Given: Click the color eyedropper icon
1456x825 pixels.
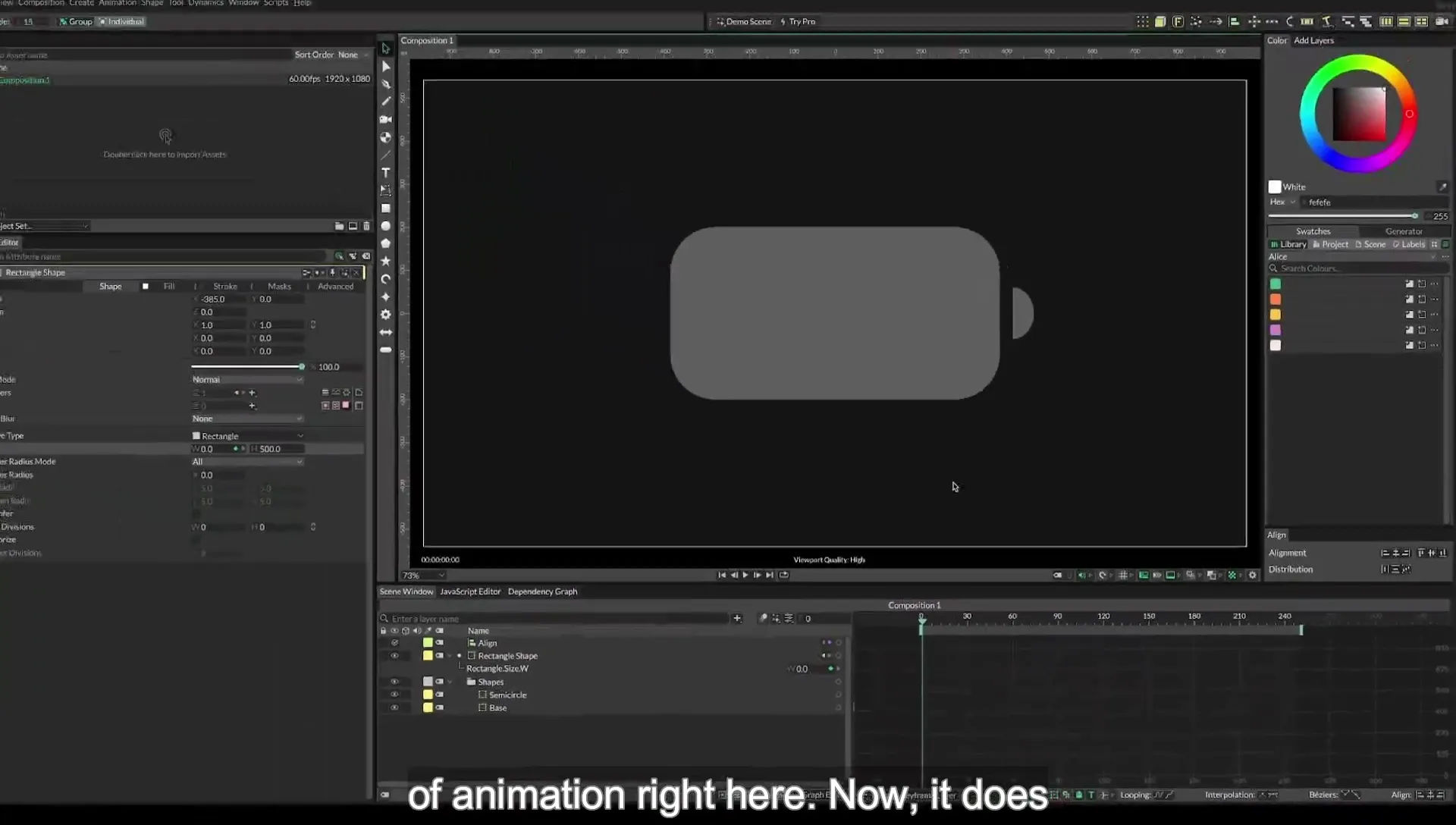Looking at the screenshot, I should pos(1442,187).
